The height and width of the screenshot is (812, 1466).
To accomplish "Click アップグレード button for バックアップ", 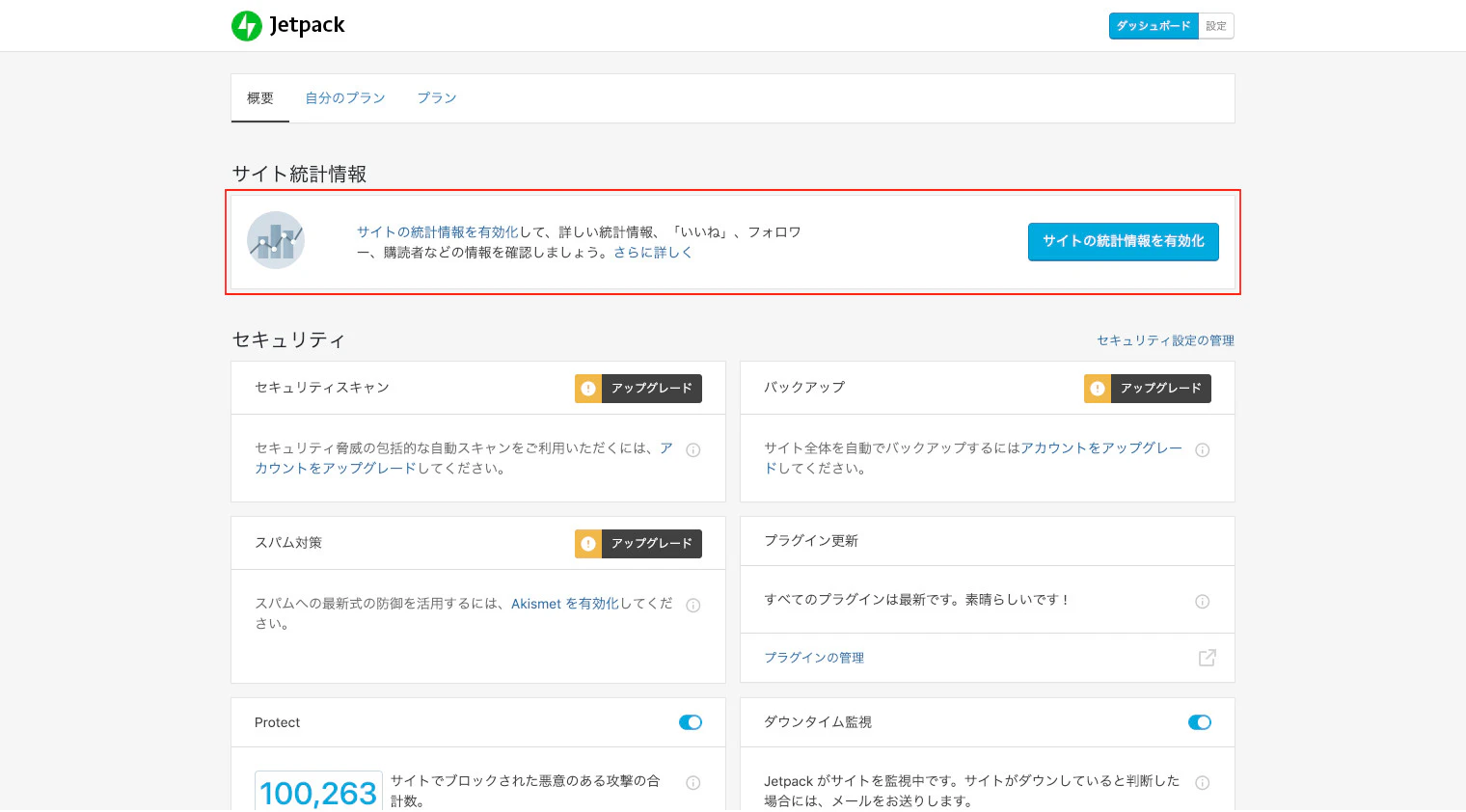I will click(1148, 388).
